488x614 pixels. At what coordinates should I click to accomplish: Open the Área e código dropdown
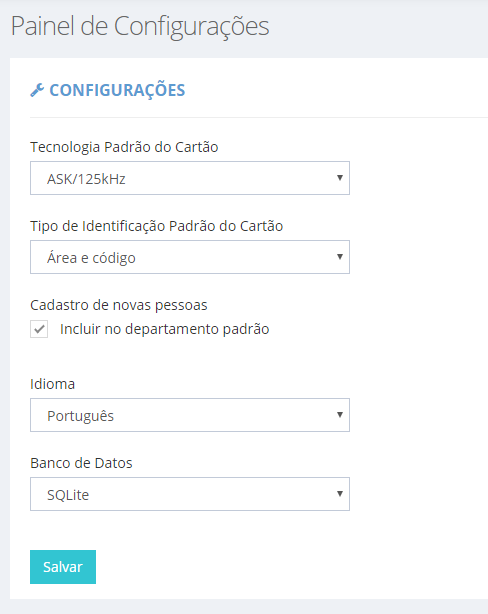(190, 257)
